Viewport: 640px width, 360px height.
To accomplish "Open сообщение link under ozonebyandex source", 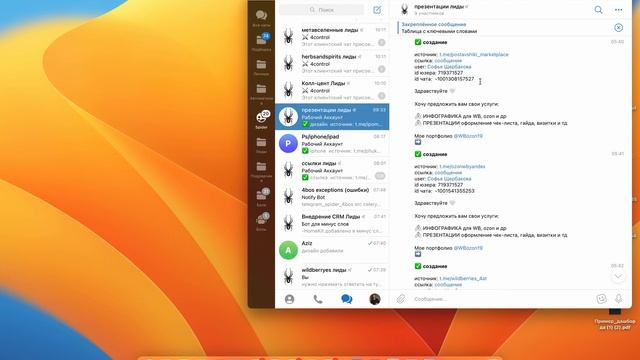I will 448,173.
